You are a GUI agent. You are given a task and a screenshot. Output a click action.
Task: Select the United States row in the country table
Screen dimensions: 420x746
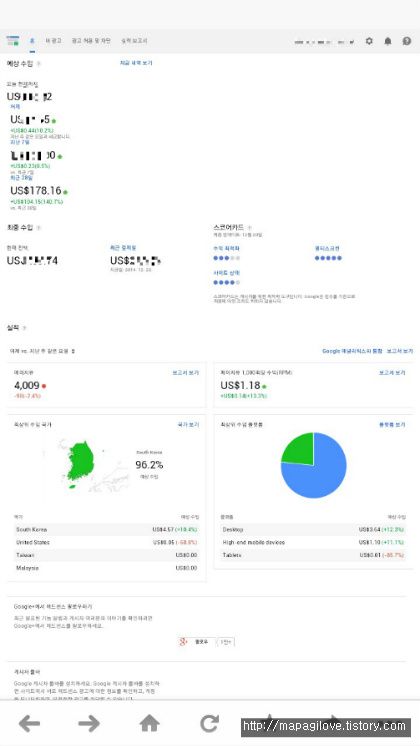coord(107,542)
